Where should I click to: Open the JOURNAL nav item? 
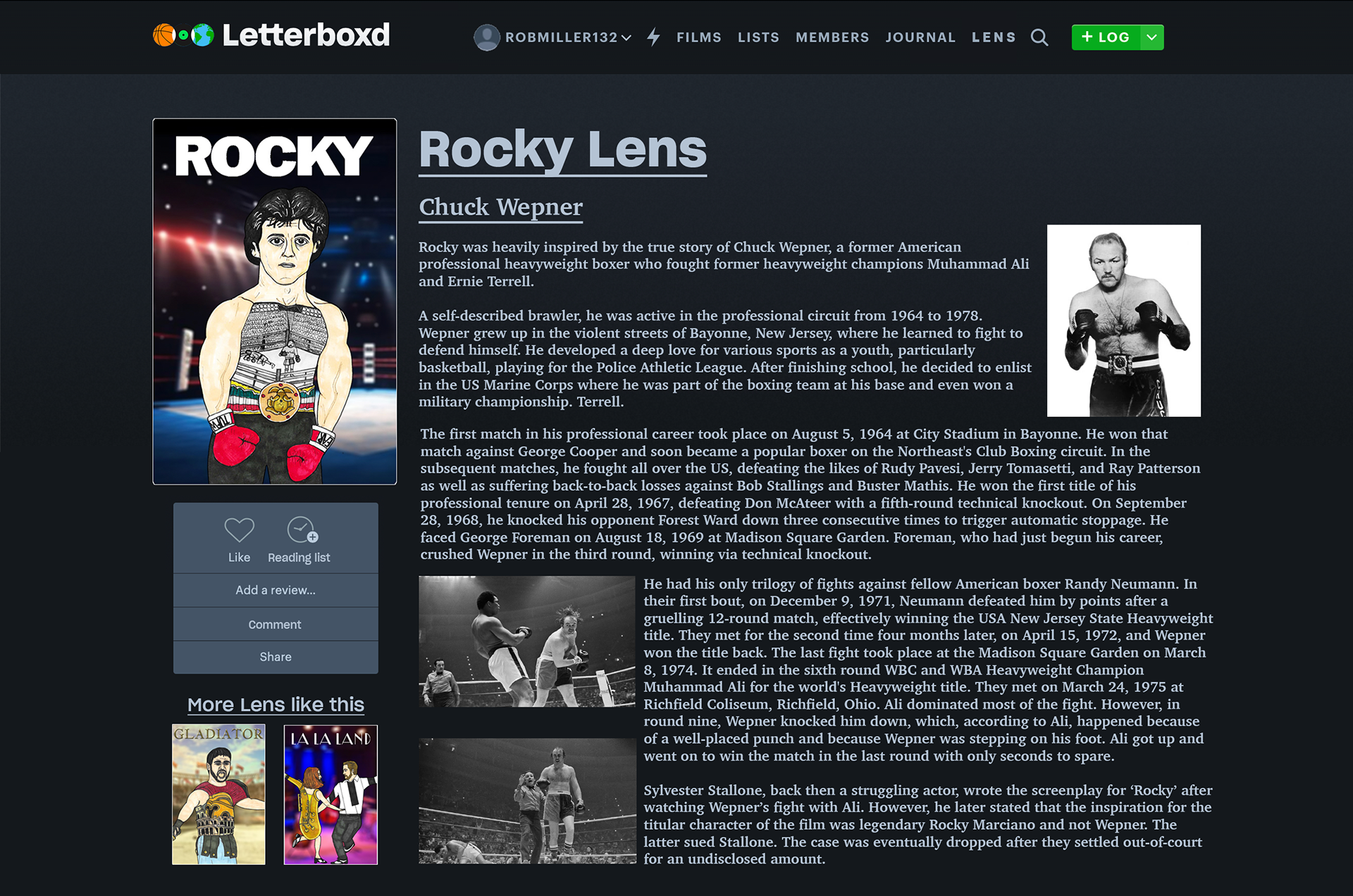click(920, 37)
